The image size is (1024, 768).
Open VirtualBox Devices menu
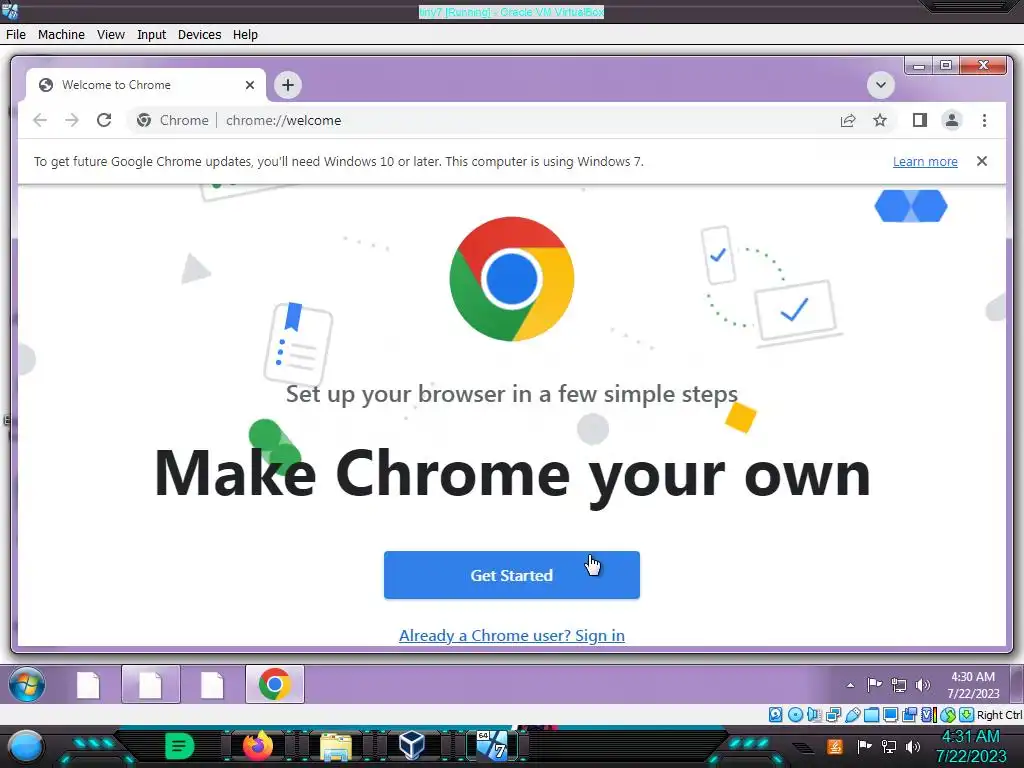pyautogui.click(x=199, y=35)
